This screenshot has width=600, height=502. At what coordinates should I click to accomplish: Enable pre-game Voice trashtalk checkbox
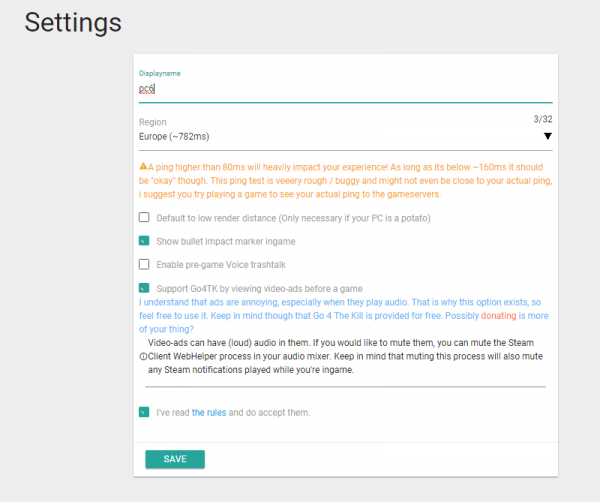(144, 265)
